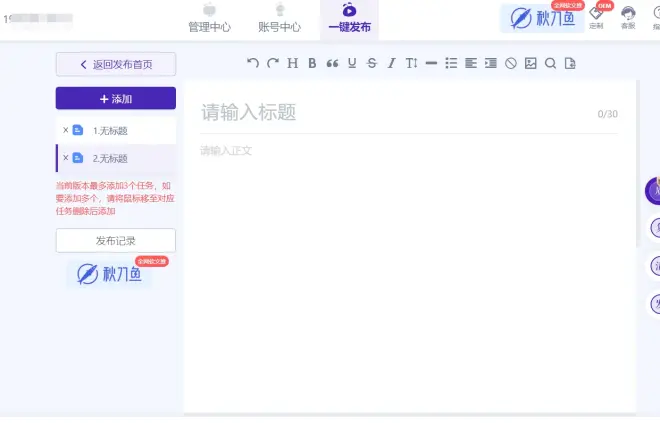This screenshot has height=423, width=660.
Task: Toggle bold text formatting
Action: coord(312,63)
